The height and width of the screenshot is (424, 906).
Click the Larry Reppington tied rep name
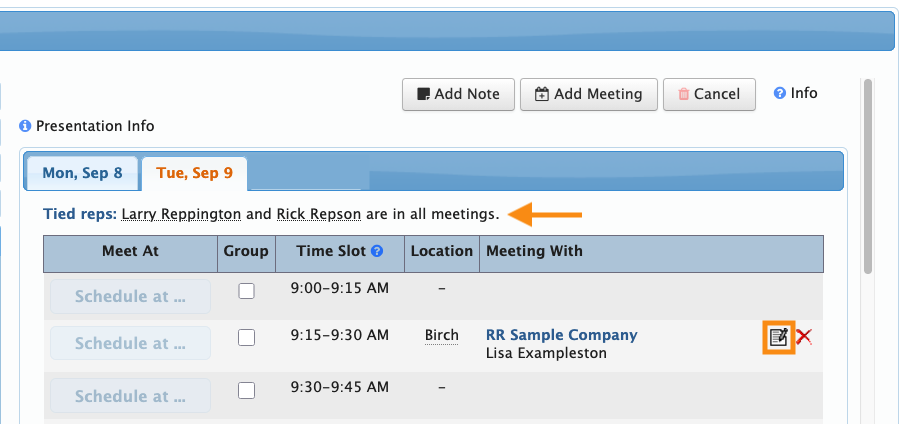pyautogui.click(x=181, y=214)
